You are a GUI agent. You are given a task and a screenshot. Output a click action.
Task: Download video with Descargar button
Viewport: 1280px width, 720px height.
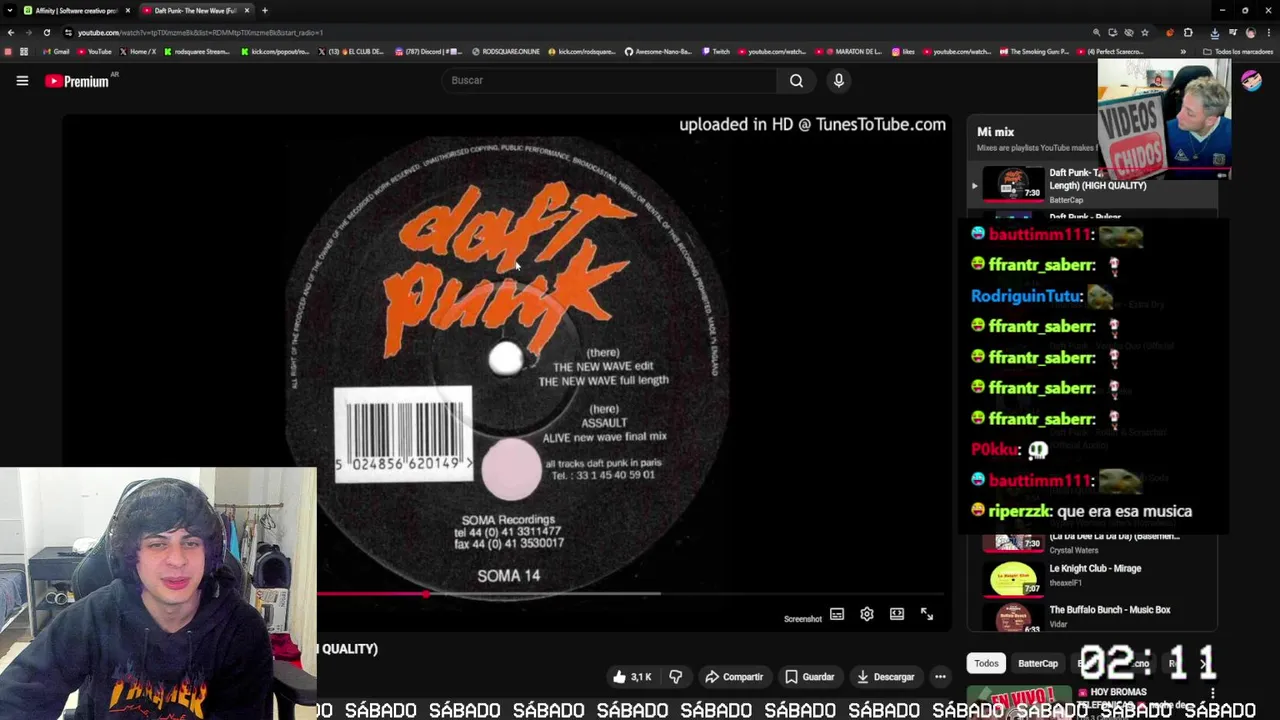885,677
